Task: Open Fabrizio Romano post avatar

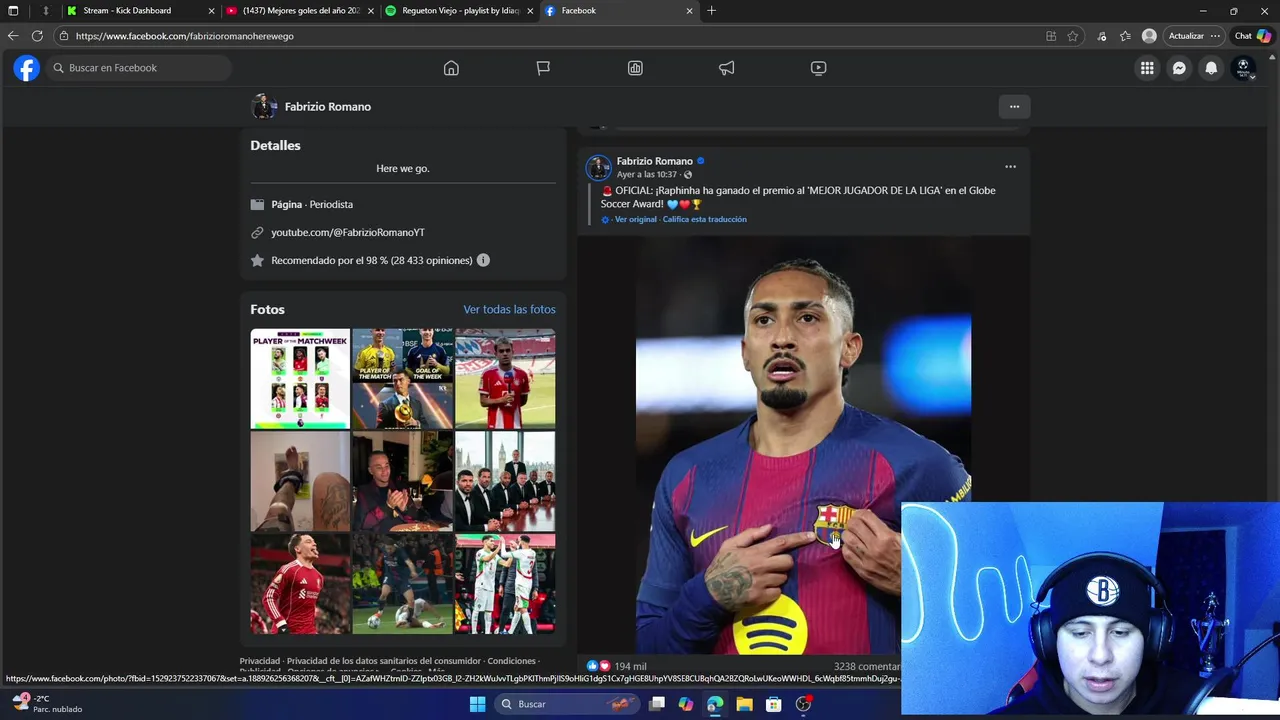Action: [598, 167]
